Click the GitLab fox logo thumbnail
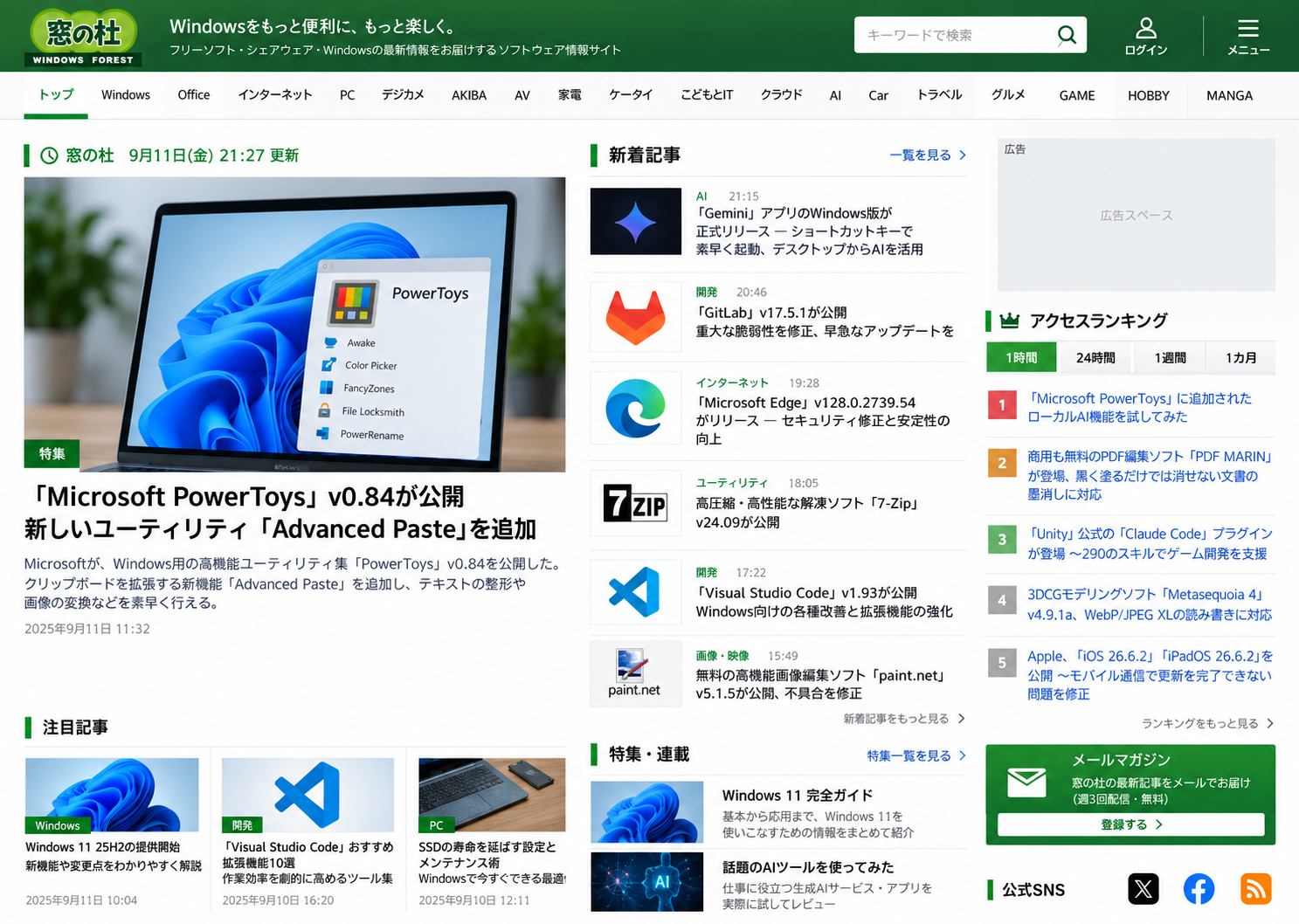The image size is (1299, 924). tap(635, 317)
